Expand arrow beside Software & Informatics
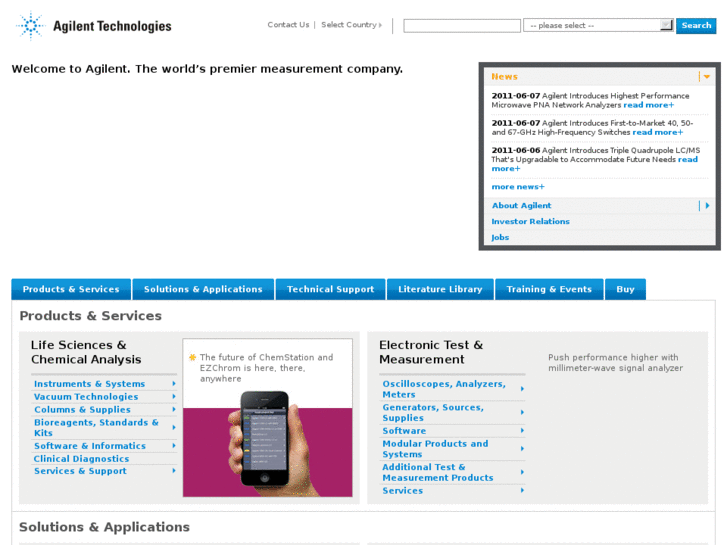Screen dimensions: 727x545 coord(174,446)
